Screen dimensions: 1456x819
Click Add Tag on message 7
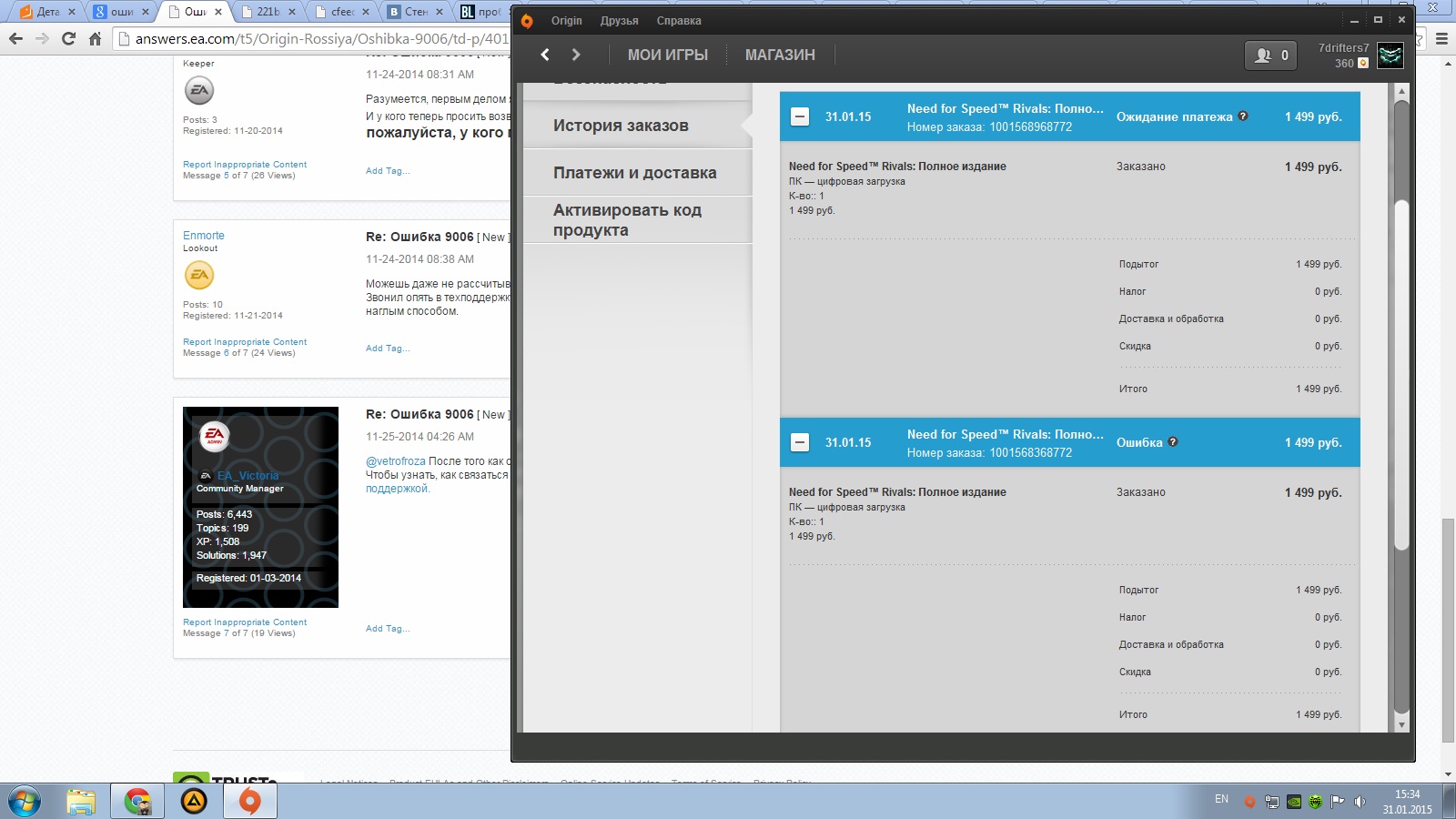[x=388, y=629]
